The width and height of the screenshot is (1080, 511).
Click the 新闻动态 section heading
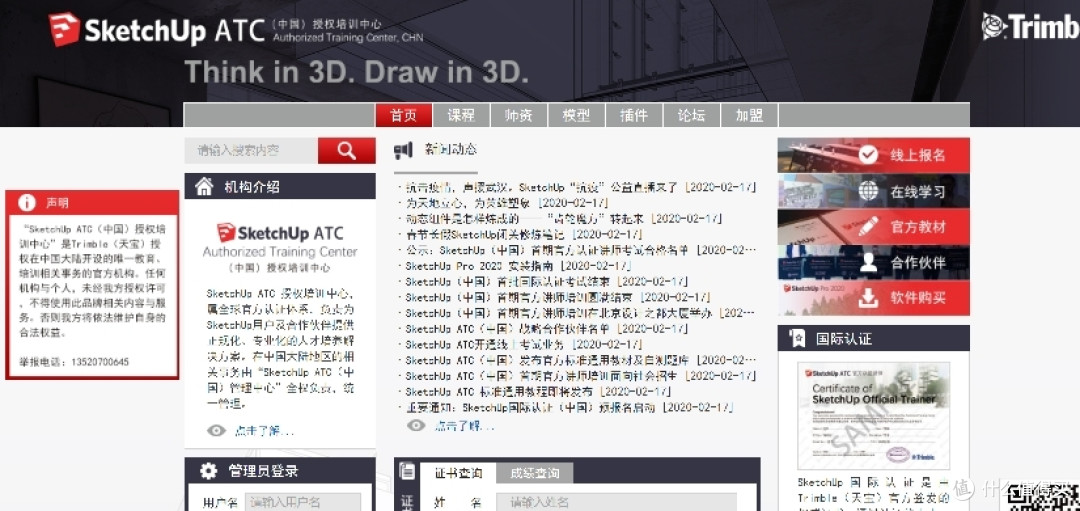pyautogui.click(x=450, y=149)
